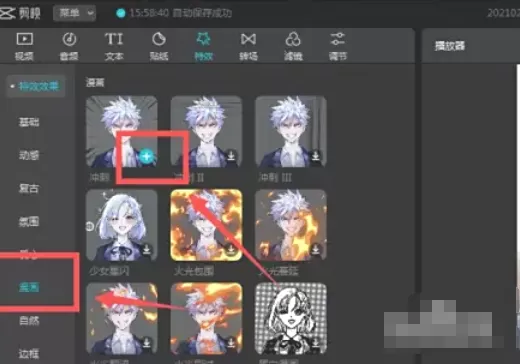This screenshot has width=520, height=364.
Task: Click the 少女星闪 effect name label
Action: click(x=109, y=271)
